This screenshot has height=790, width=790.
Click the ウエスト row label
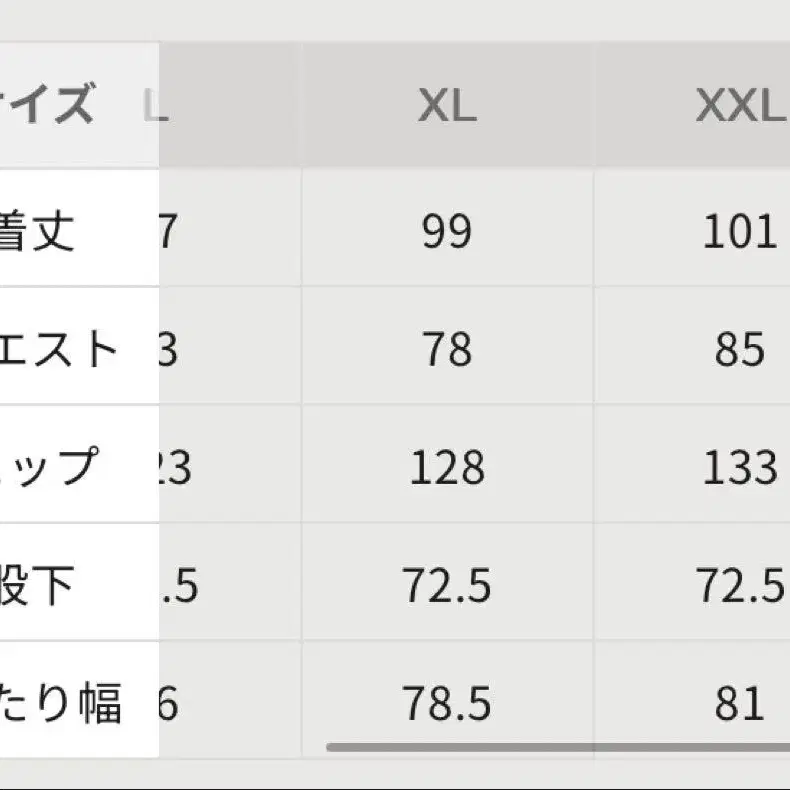point(60,349)
